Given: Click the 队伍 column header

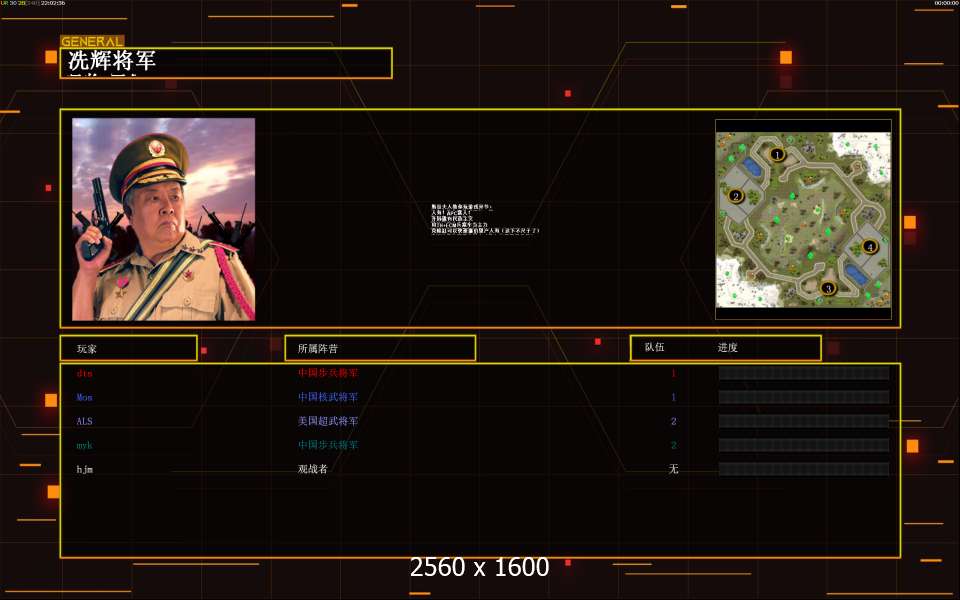Looking at the screenshot, I should tap(654, 347).
